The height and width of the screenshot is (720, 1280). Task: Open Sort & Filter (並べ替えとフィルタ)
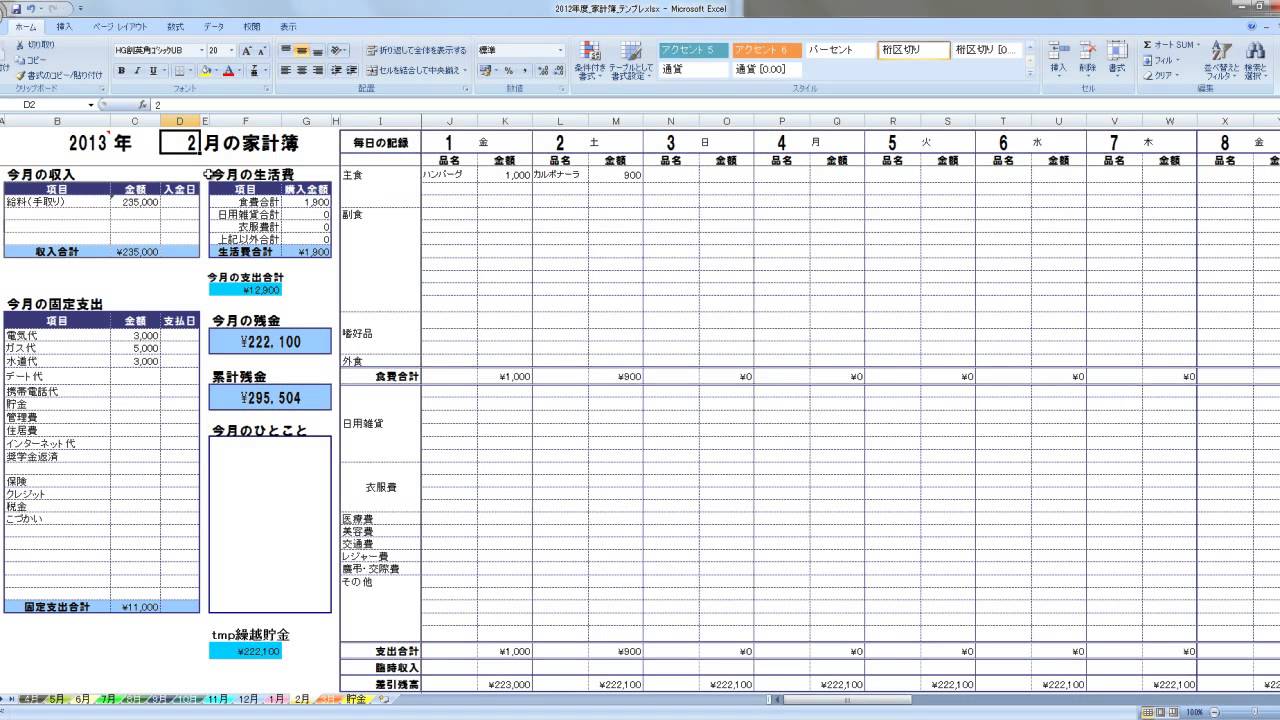[1221, 61]
